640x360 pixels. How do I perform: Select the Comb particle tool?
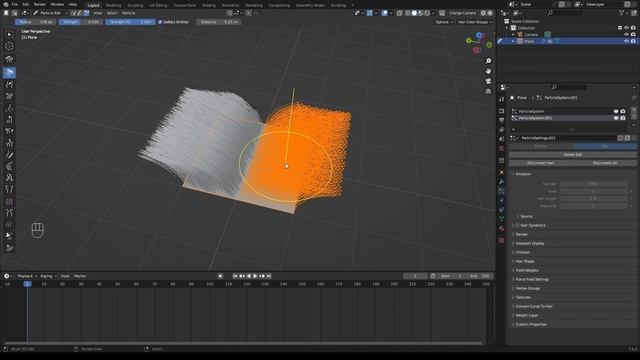point(9,60)
